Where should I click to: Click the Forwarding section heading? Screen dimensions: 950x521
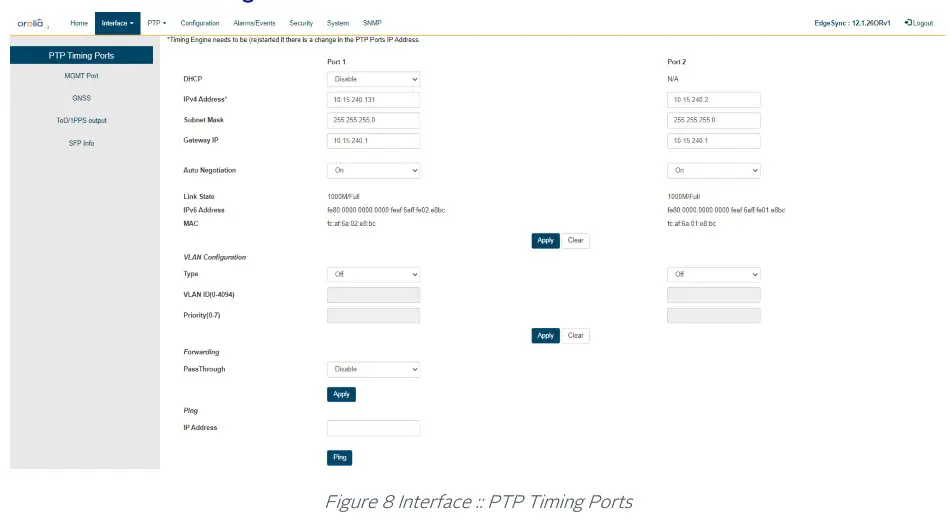pos(201,352)
